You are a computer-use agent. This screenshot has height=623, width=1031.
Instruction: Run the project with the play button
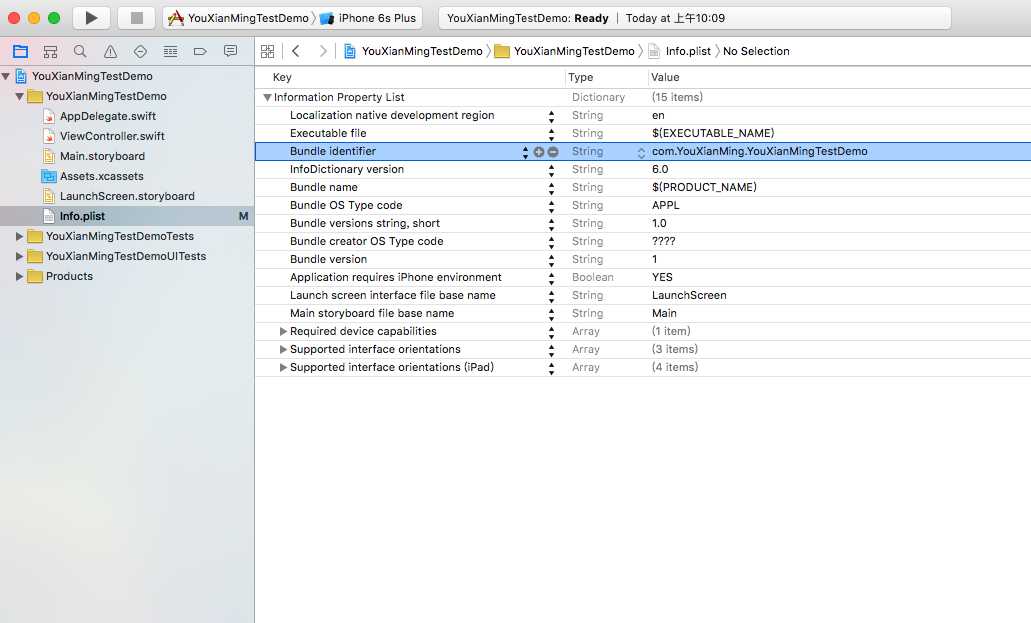coord(91,18)
